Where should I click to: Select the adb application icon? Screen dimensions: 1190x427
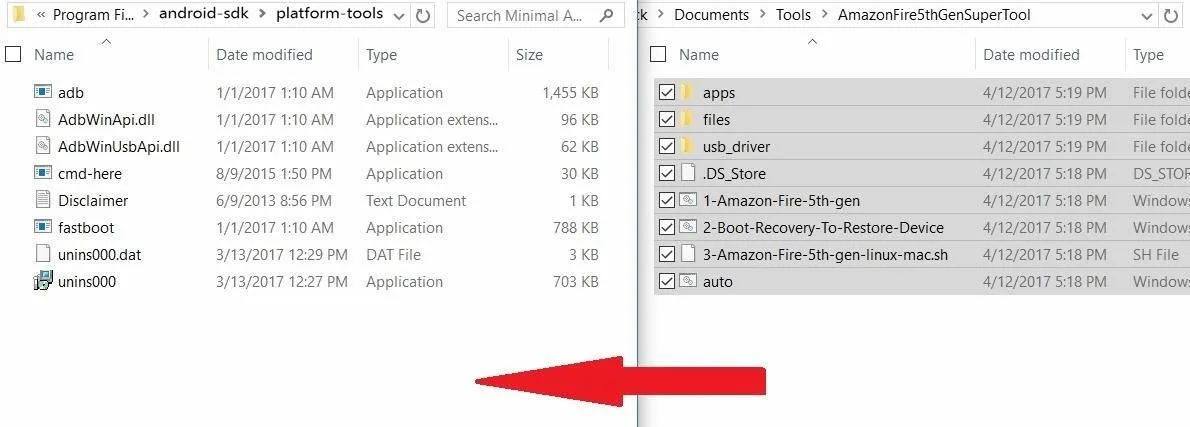42,93
